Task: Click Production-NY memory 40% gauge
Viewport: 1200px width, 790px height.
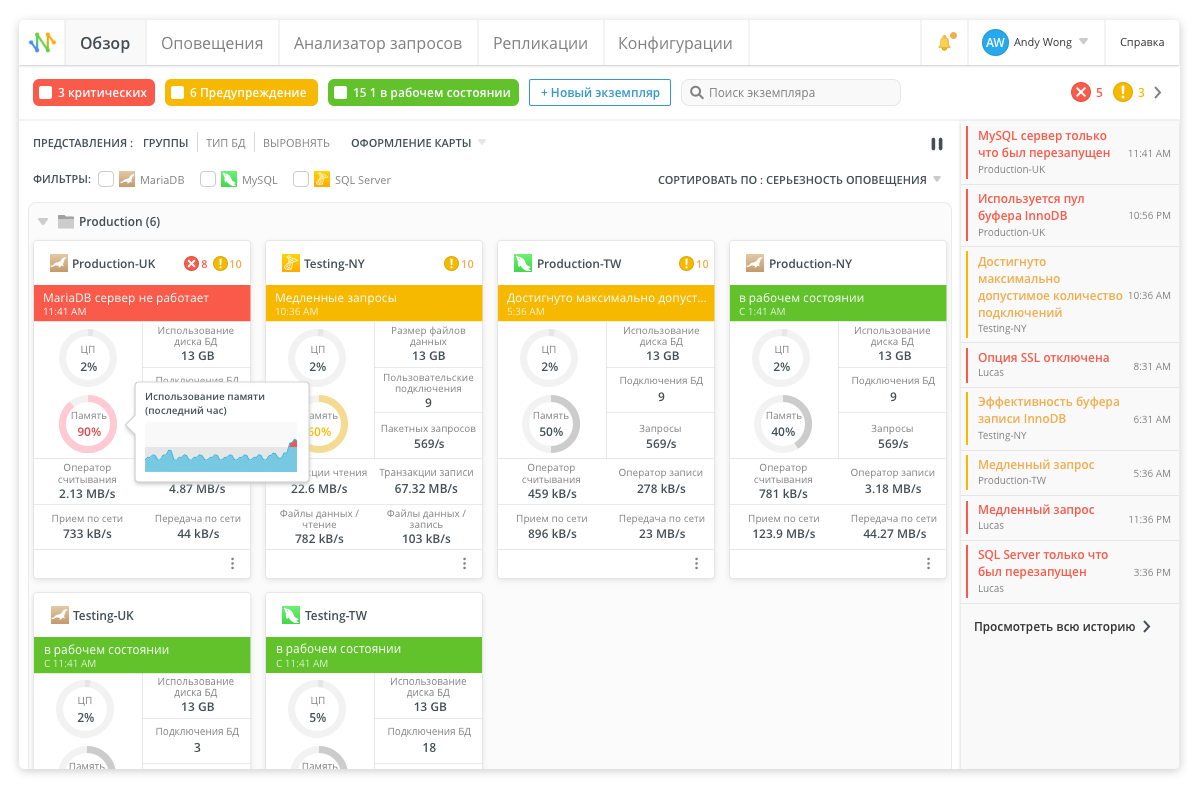Action: point(783,423)
